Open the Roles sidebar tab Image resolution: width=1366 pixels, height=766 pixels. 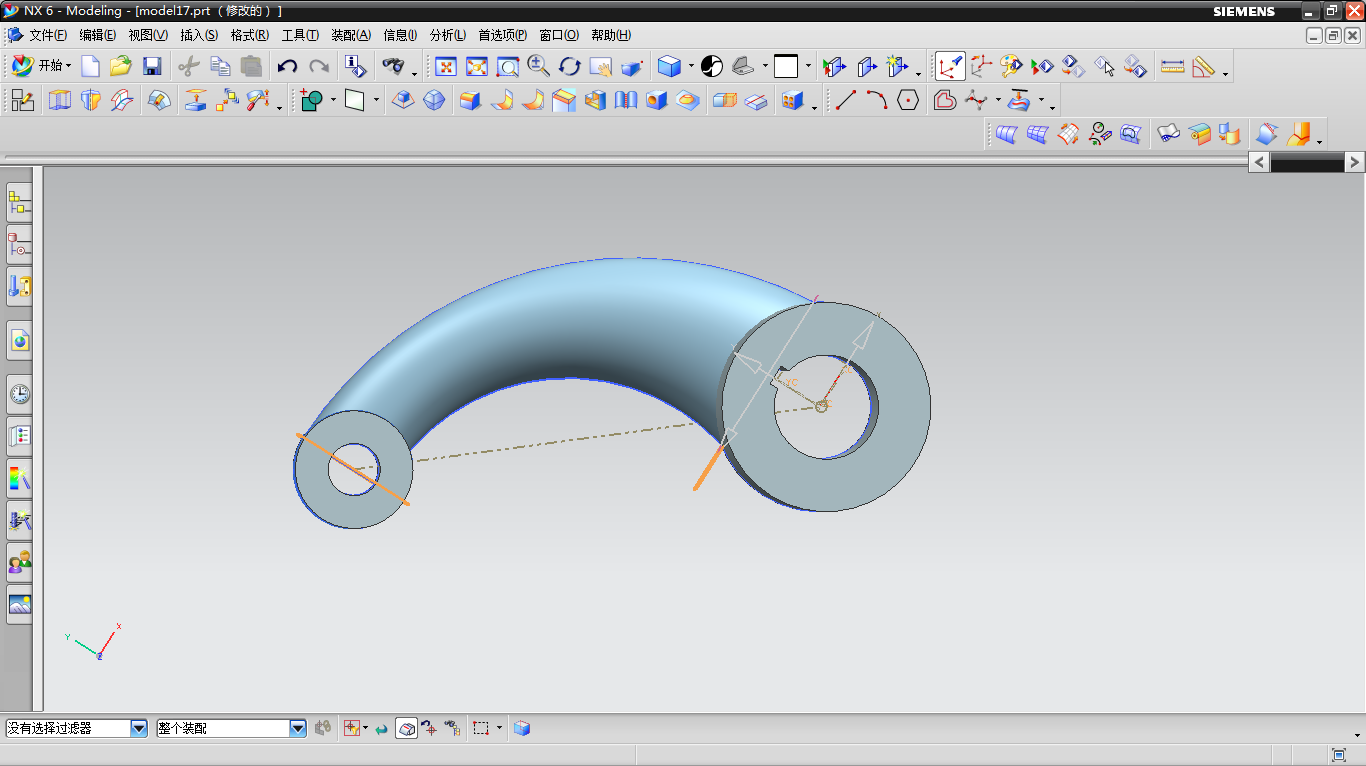pos(20,563)
